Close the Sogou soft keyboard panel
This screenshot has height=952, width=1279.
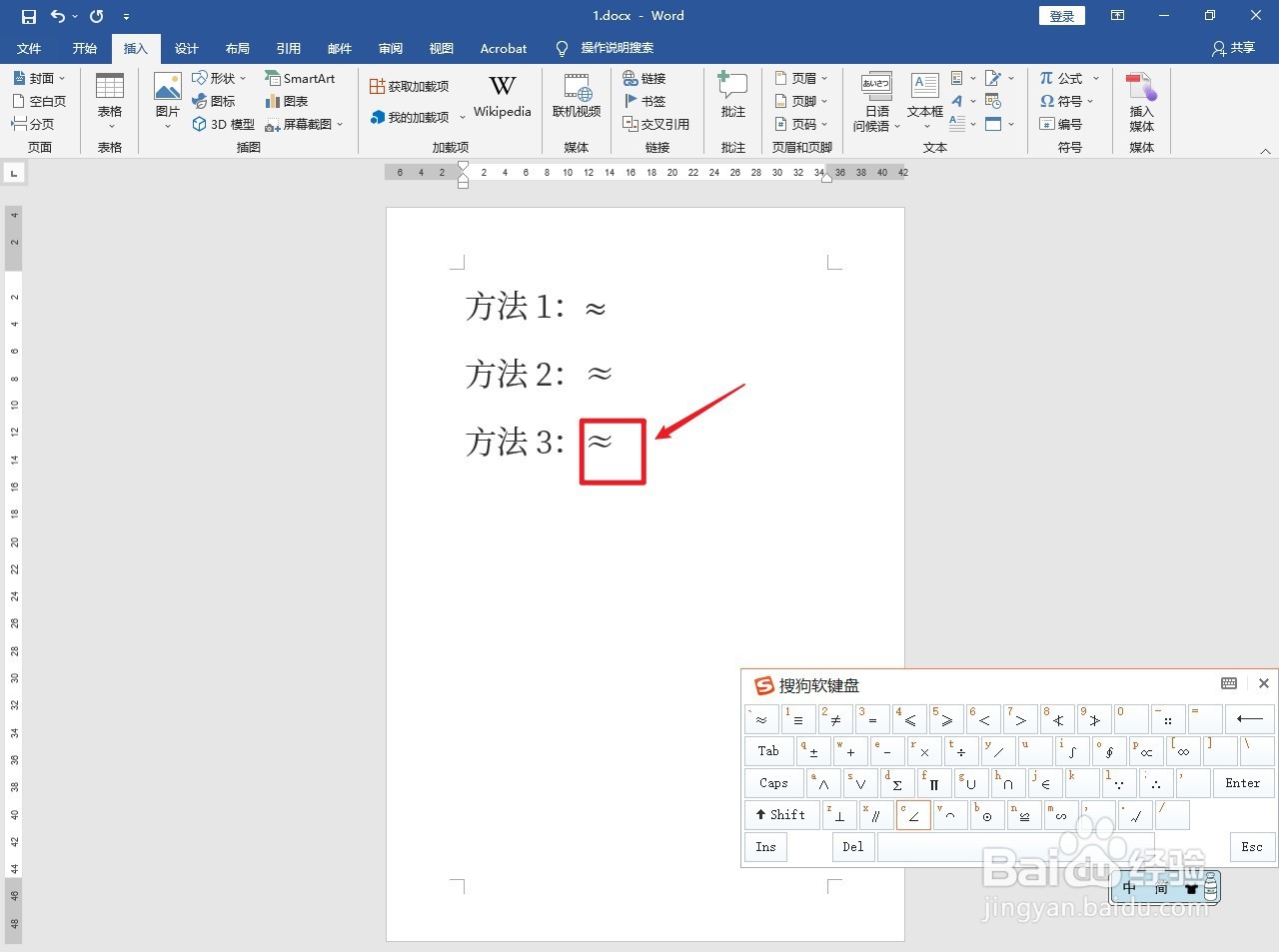click(x=1263, y=683)
